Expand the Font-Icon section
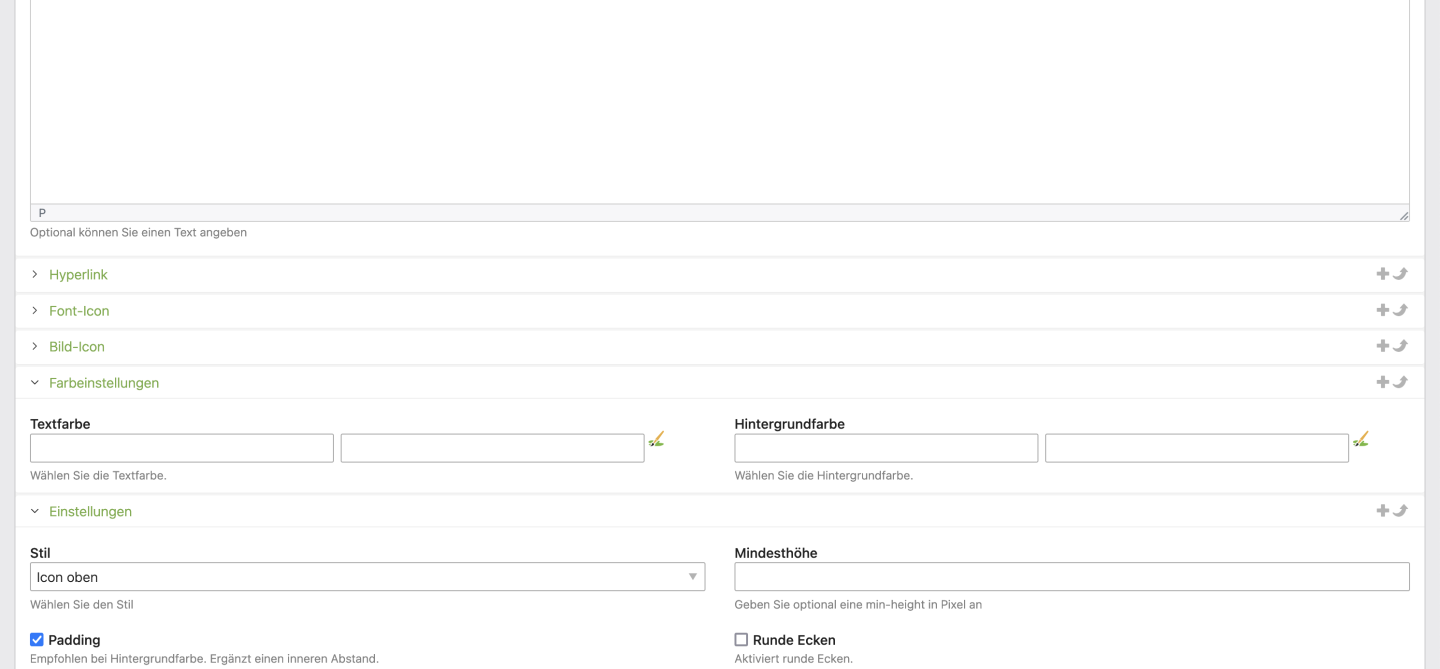Image resolution: width=1440 pixels, height=669 pixels. pos(79,311)
